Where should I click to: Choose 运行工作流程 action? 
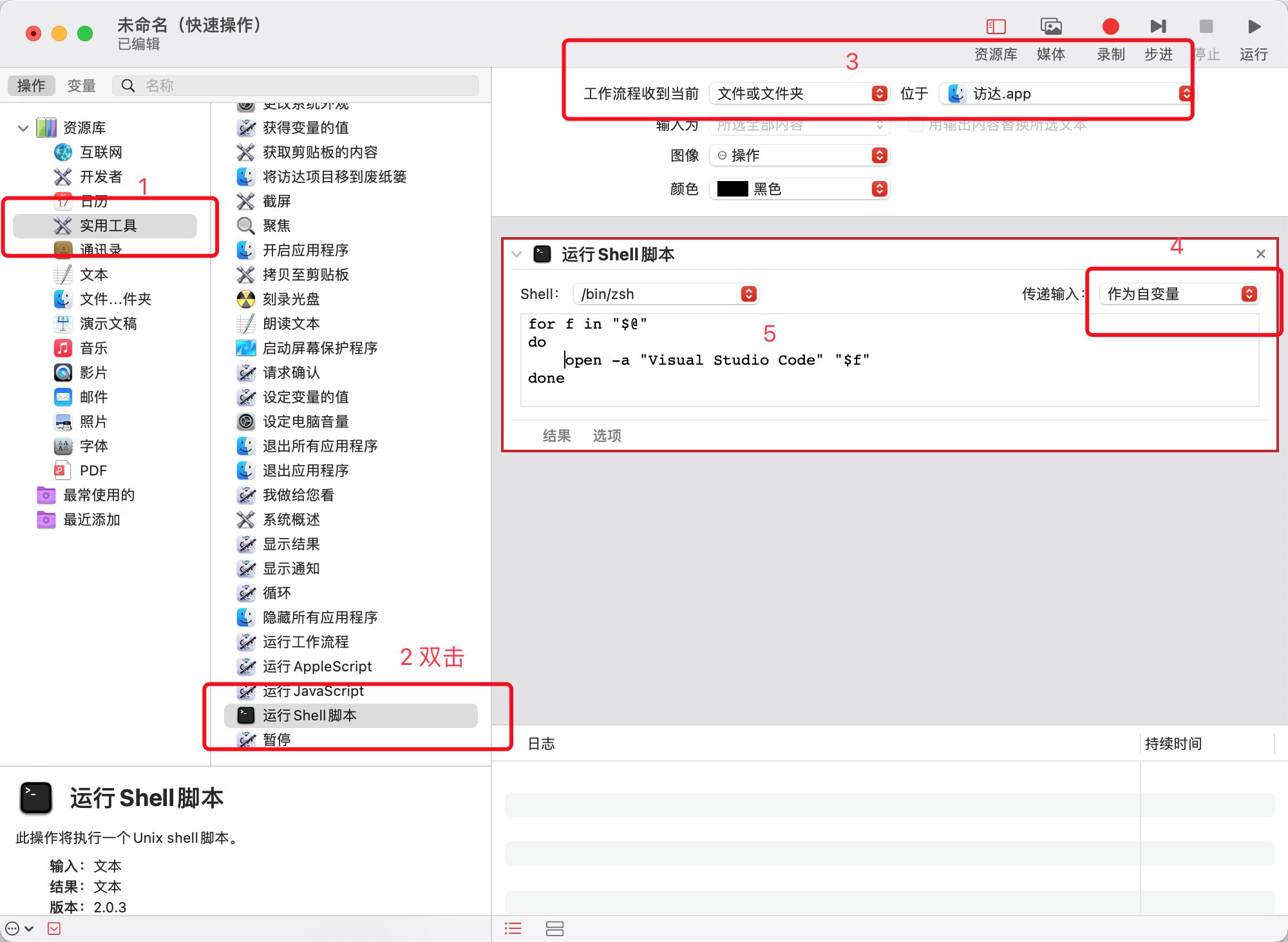coord(293,642)
